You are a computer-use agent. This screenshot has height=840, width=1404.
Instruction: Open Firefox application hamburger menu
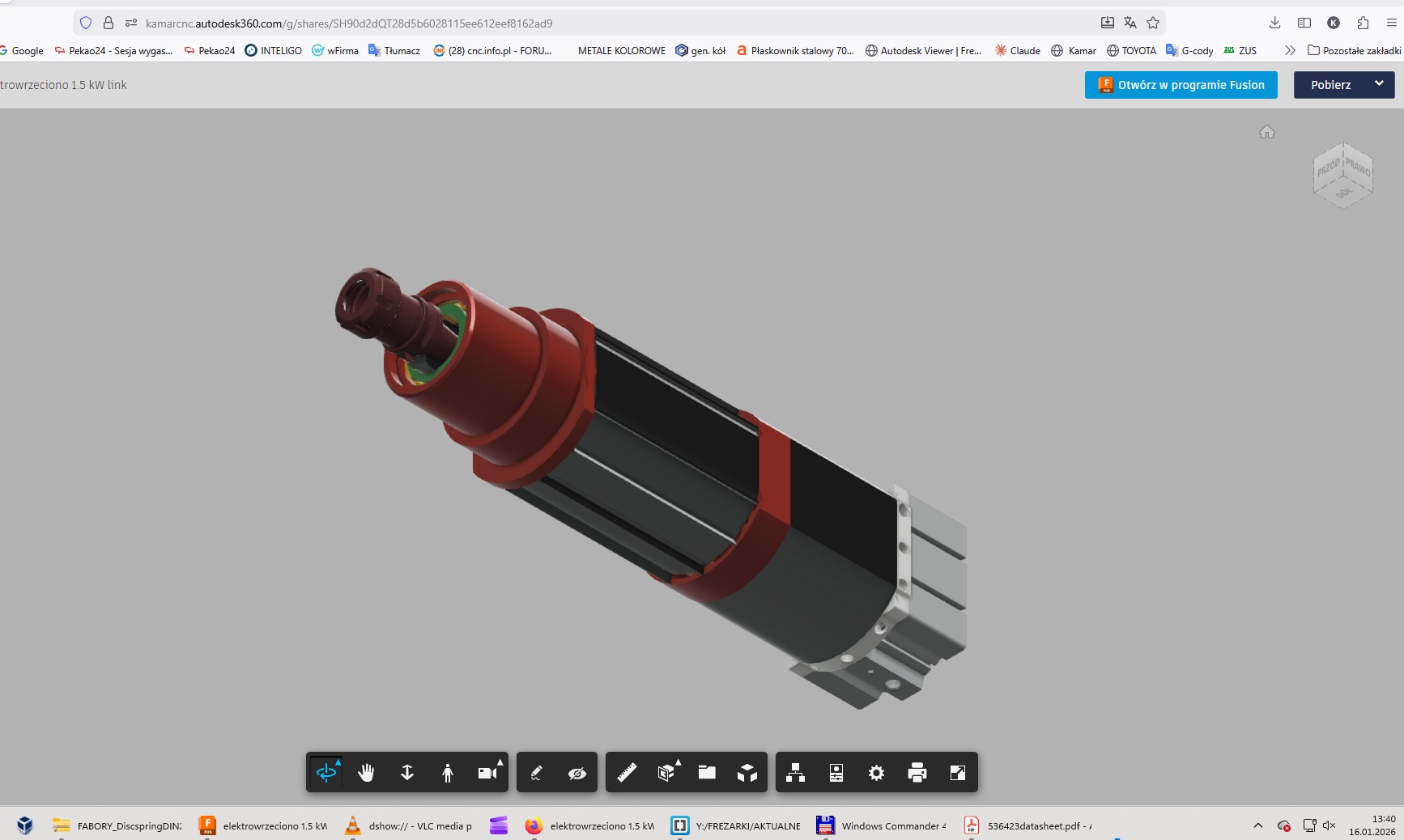point(1392,23)
